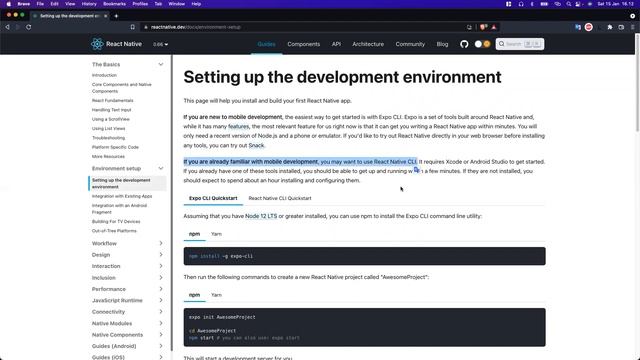This screenshot has height=360, width=640.
Task: Click the browser back arrow
Action: click(x=7, y=27)
